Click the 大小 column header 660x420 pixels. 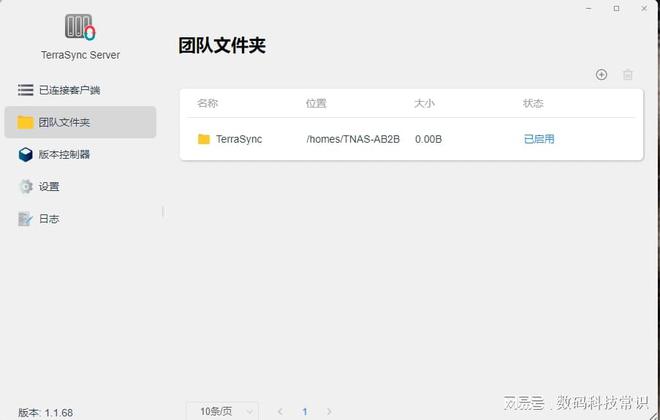coord(424,103)
